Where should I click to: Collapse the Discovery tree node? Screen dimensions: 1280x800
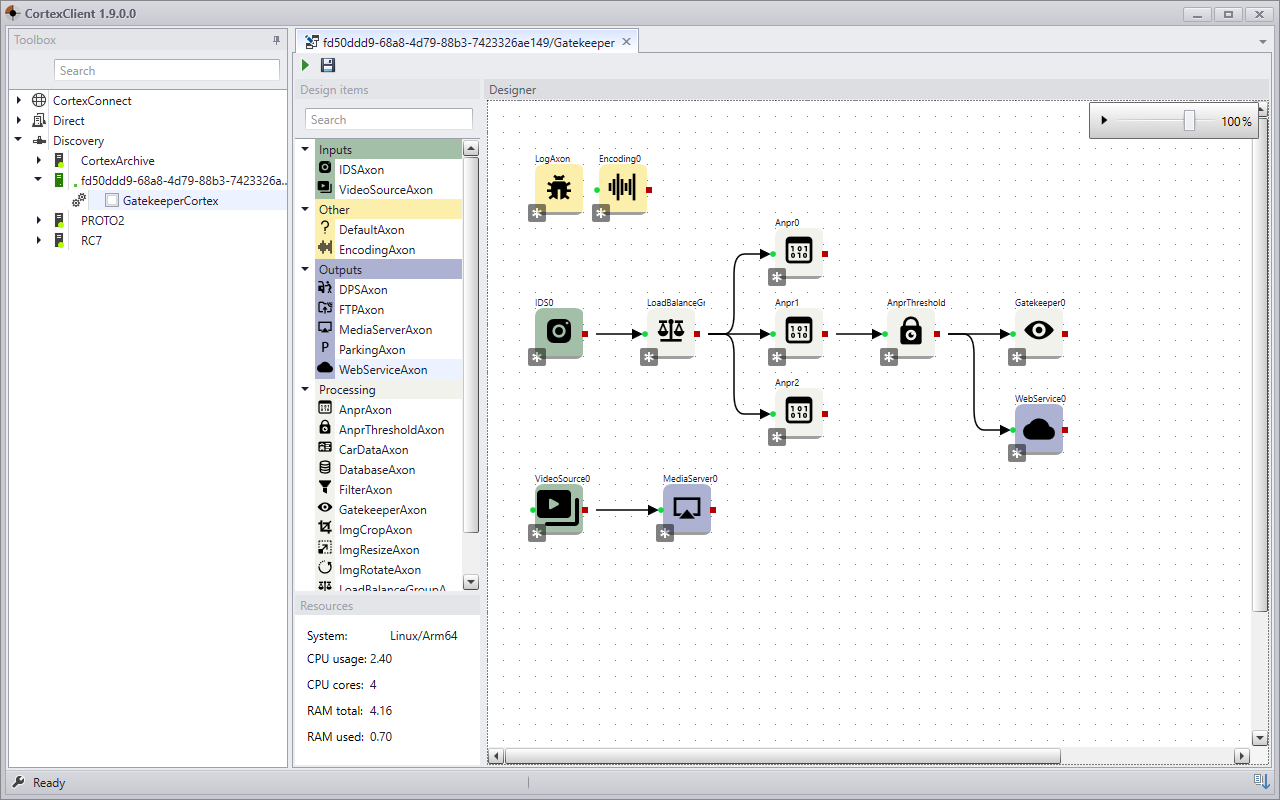point(19,141)
